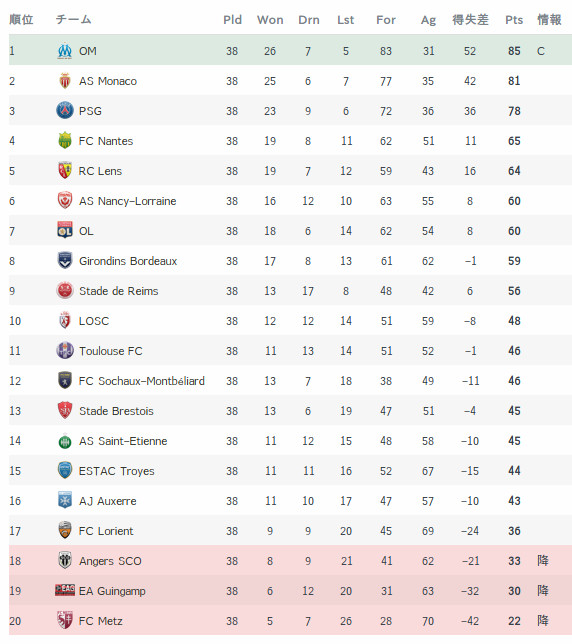
Task: Click the 順位 column header
Action: coord(21,20)
